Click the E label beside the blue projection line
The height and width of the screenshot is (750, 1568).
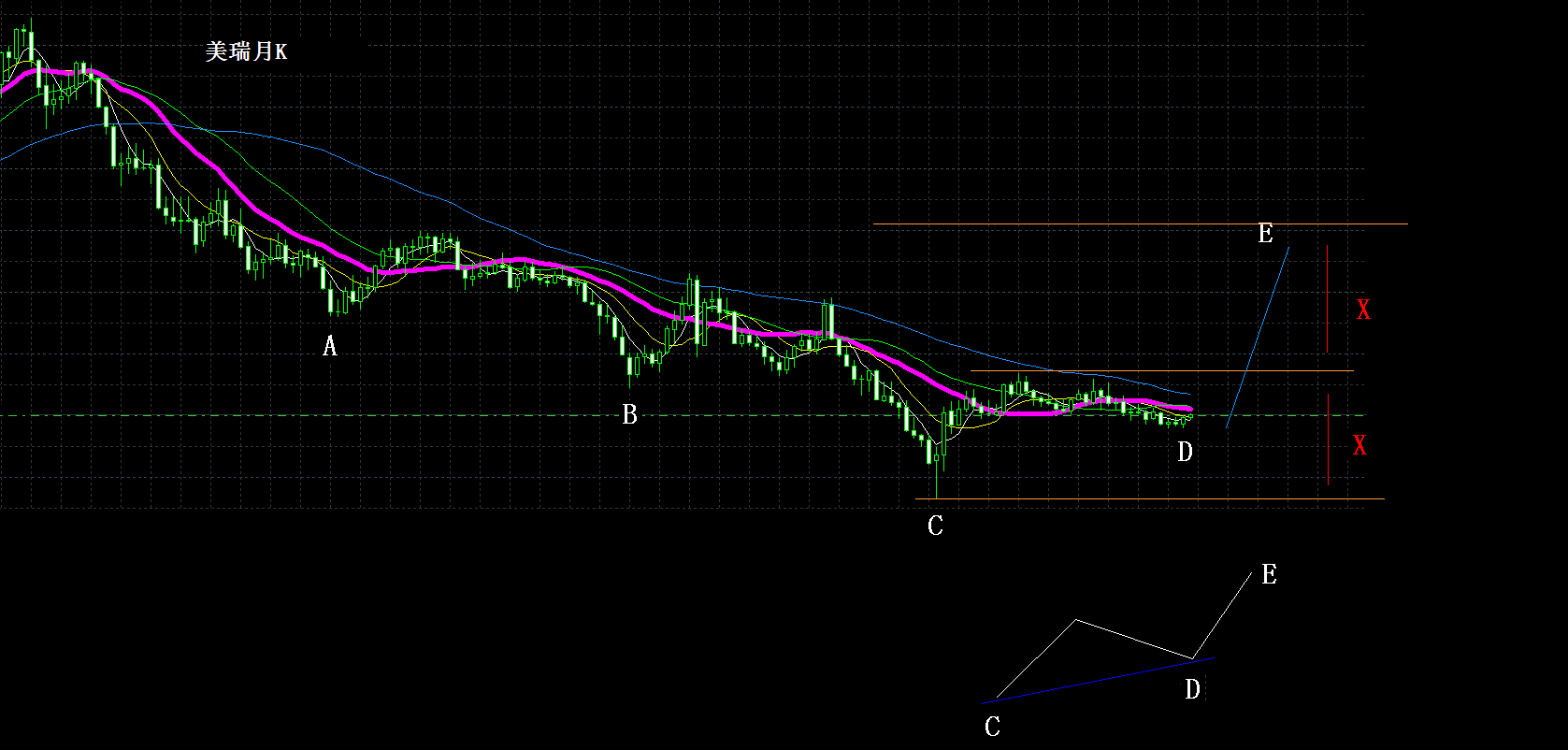click(1265, 234)
